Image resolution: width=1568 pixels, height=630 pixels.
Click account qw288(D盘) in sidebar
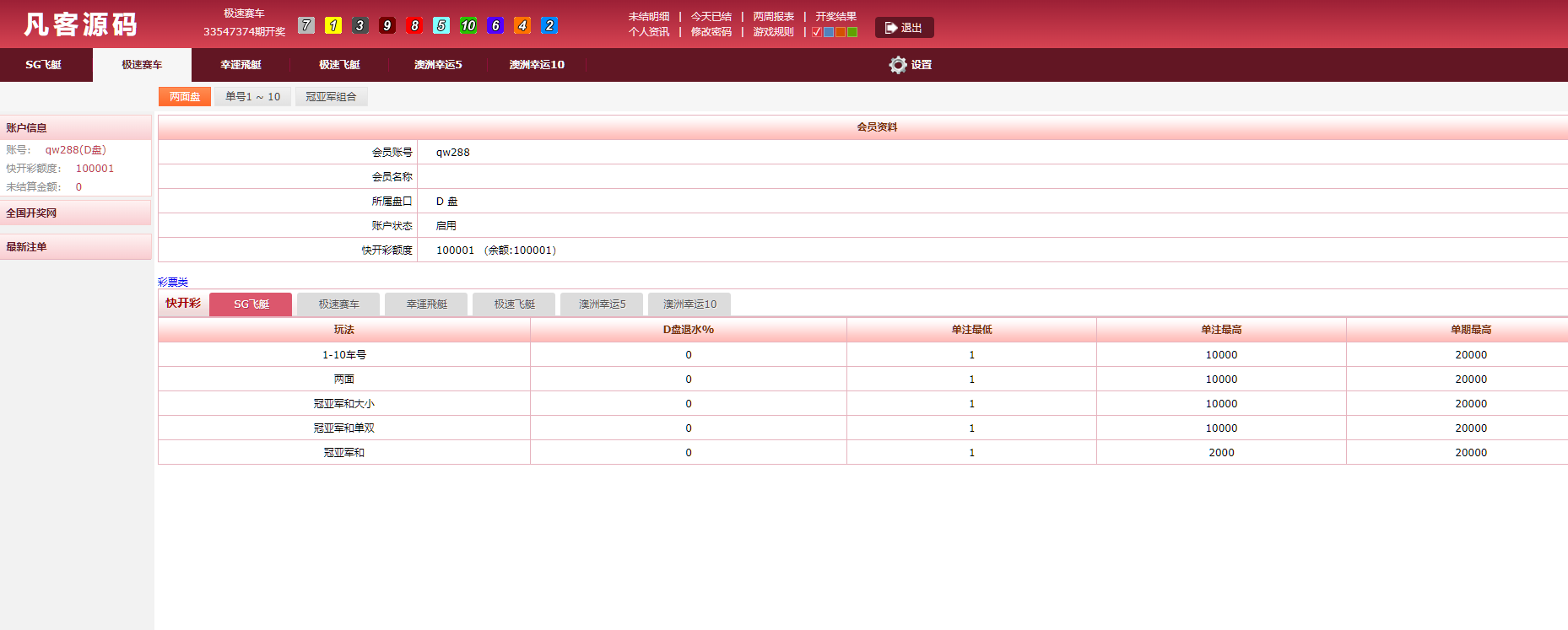(x=76, y=150)
